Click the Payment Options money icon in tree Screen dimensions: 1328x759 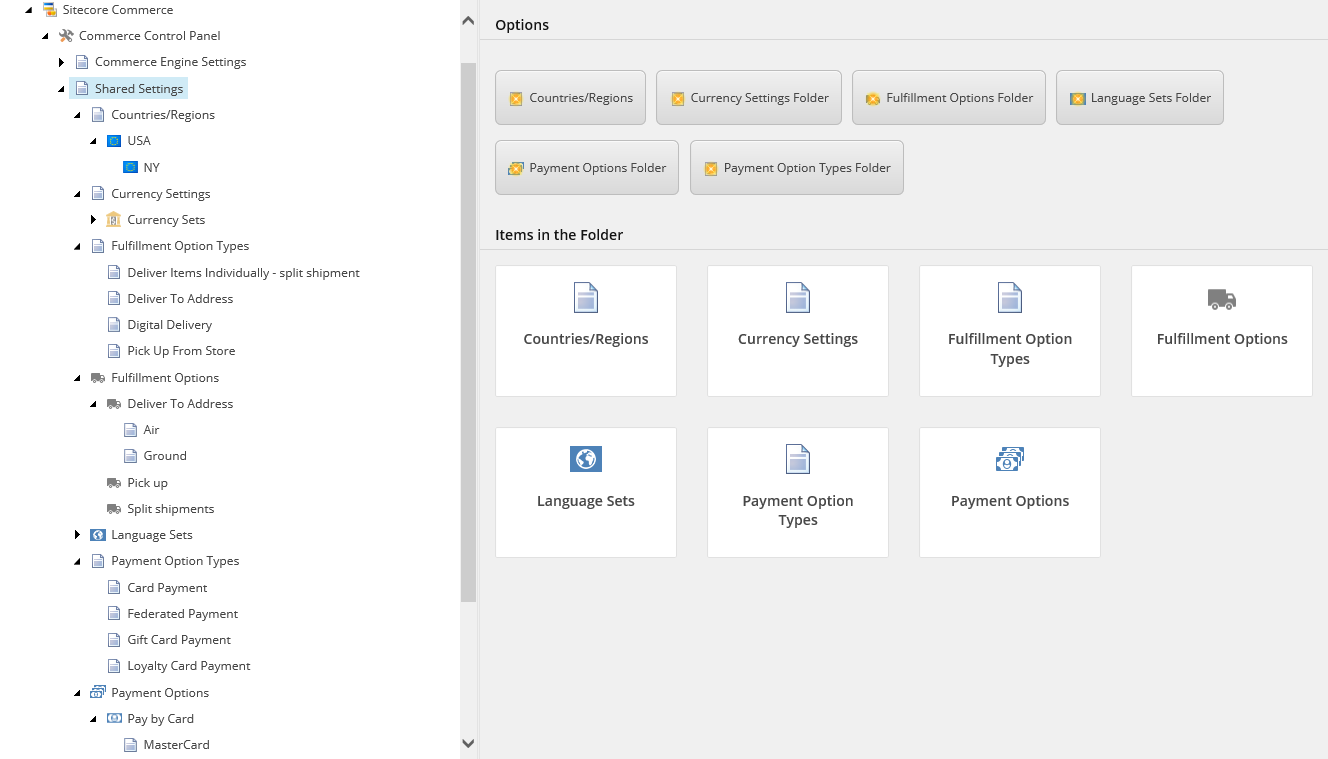pos(98,693)
